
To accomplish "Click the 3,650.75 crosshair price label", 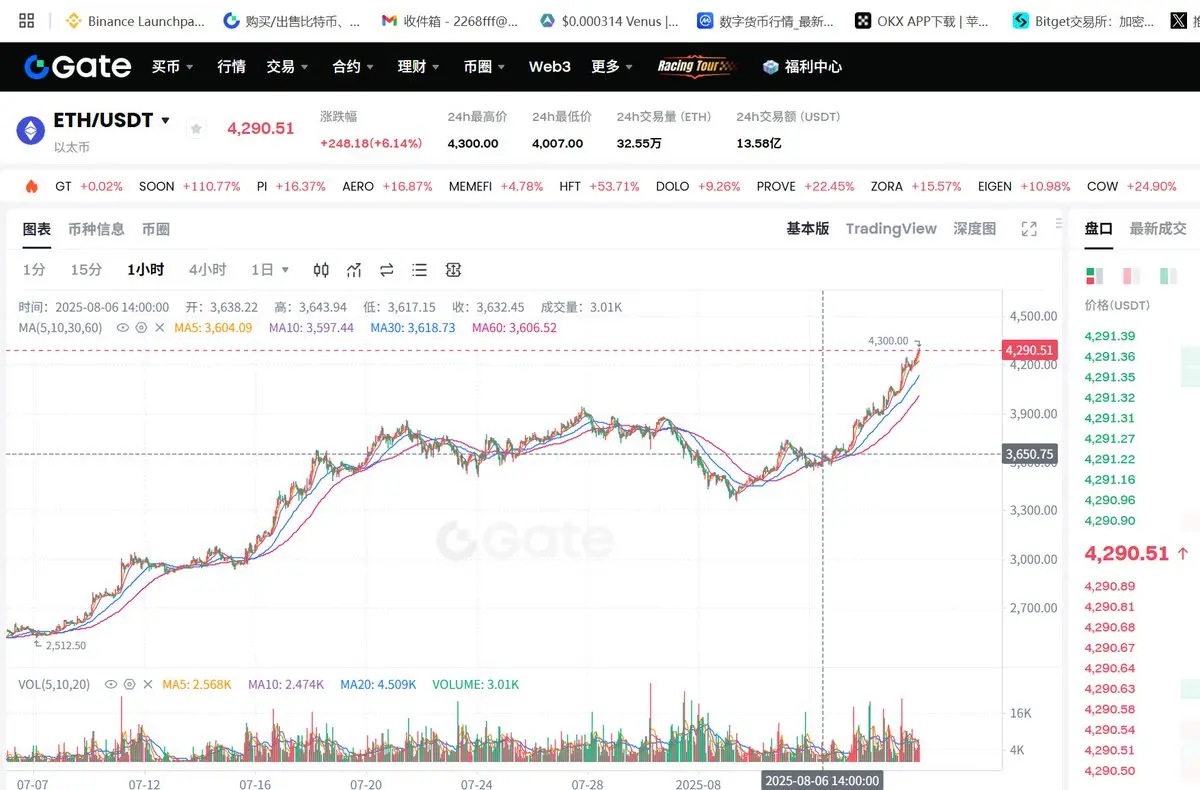I will [x=1029, y=454].
